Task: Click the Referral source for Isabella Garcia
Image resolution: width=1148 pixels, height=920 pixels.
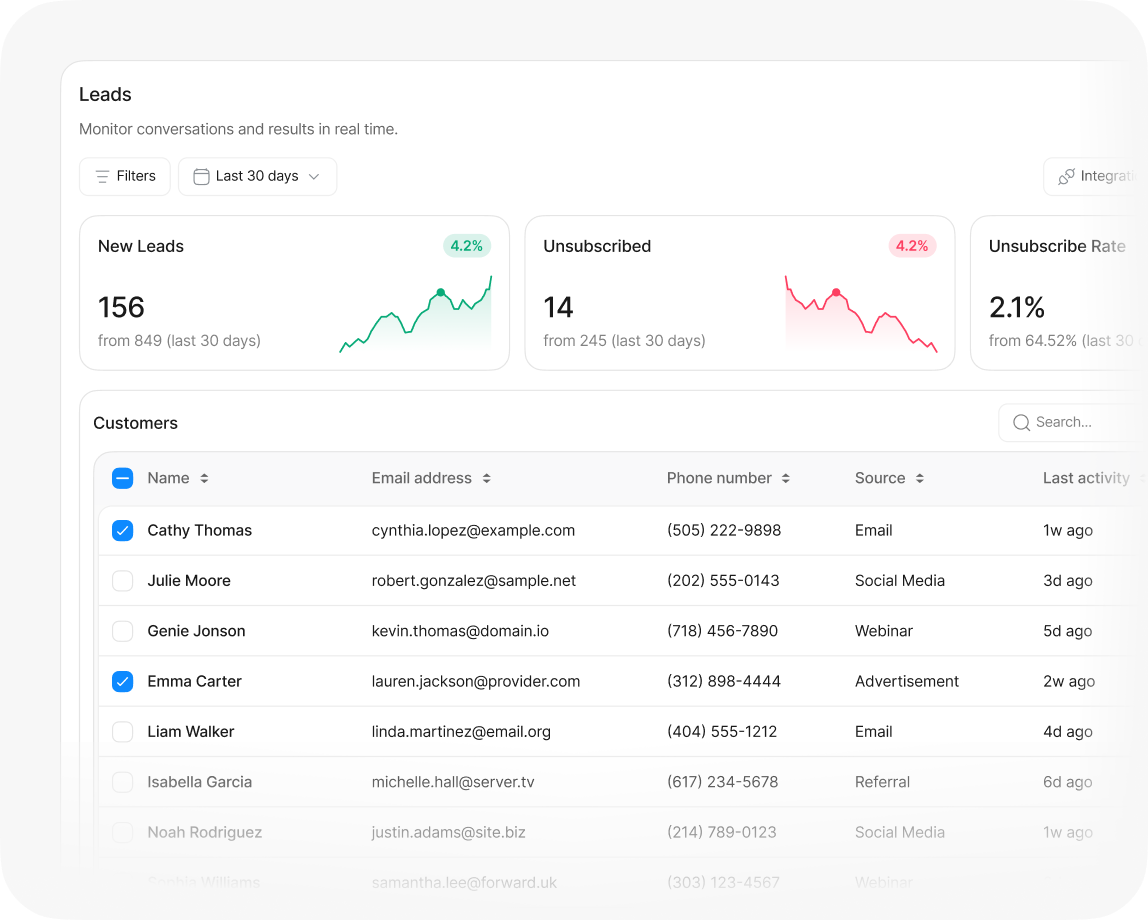Action: coord(882,782)
